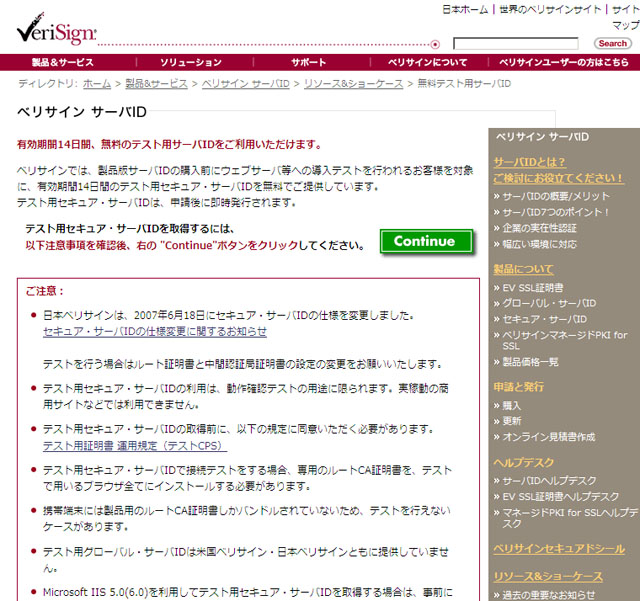Open sidebar item 幅広い環境に対応

539,244
